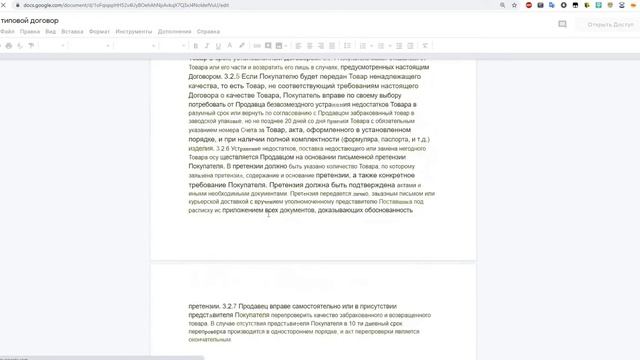Bookmark this page with star icon
Screen dimensions: 640x360
(x=514, y=5)
